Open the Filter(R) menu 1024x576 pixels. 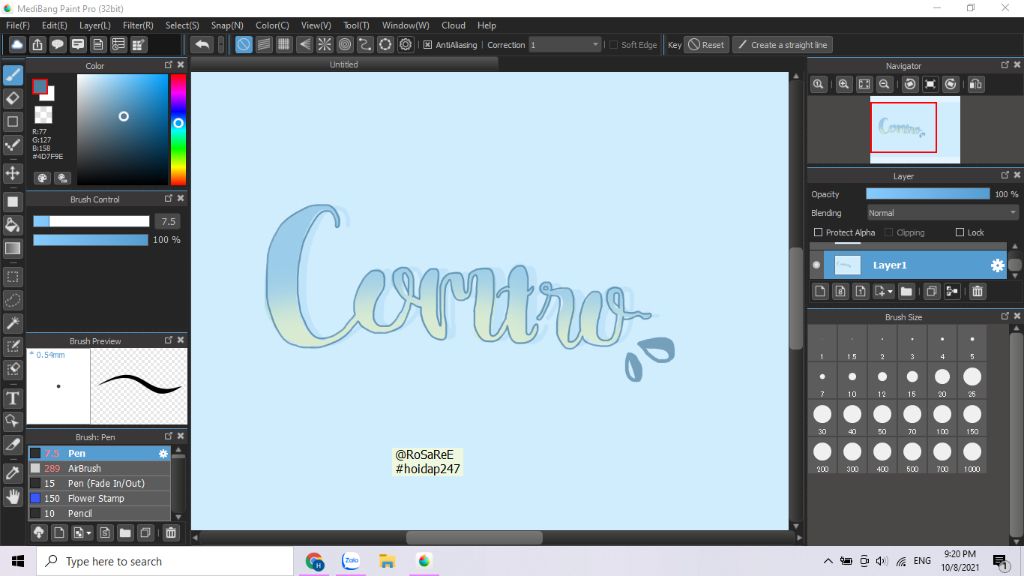tap(138, 25)
